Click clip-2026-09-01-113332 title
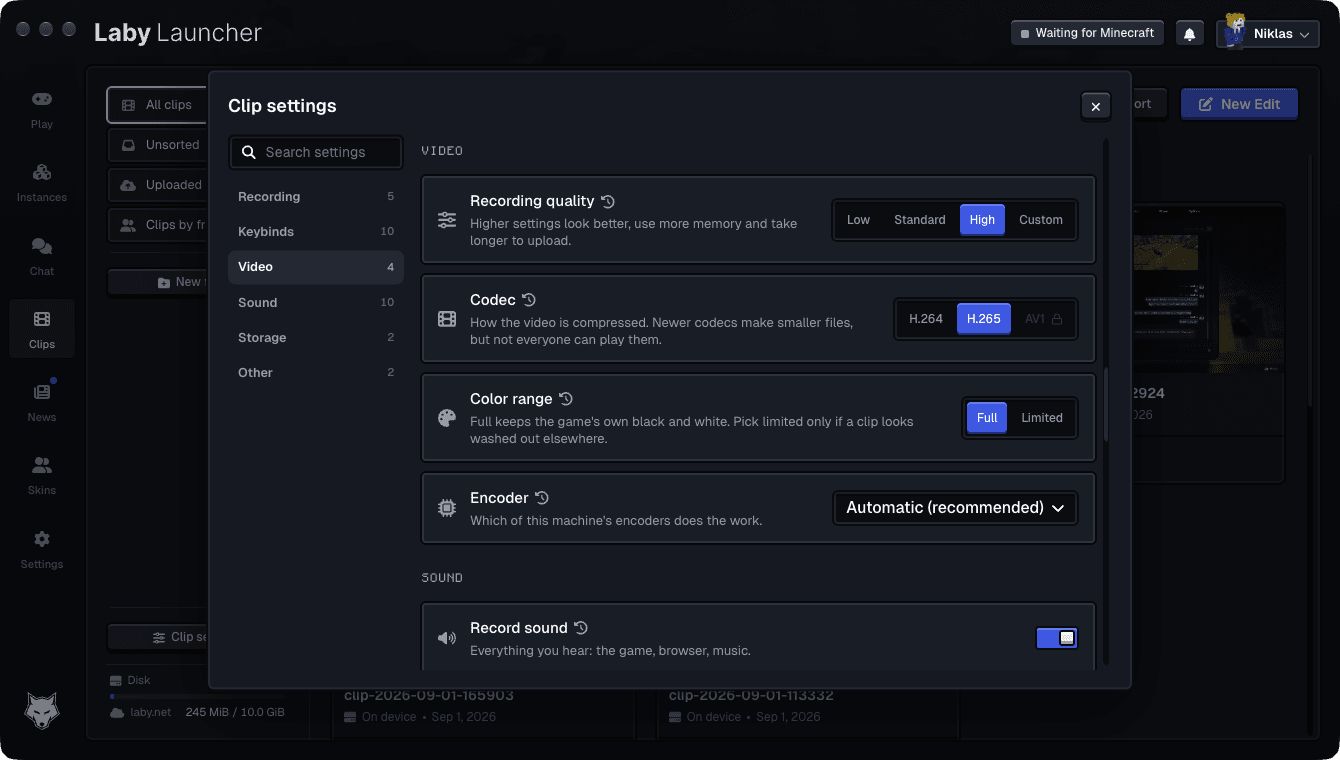 click(x=751, y=695)
